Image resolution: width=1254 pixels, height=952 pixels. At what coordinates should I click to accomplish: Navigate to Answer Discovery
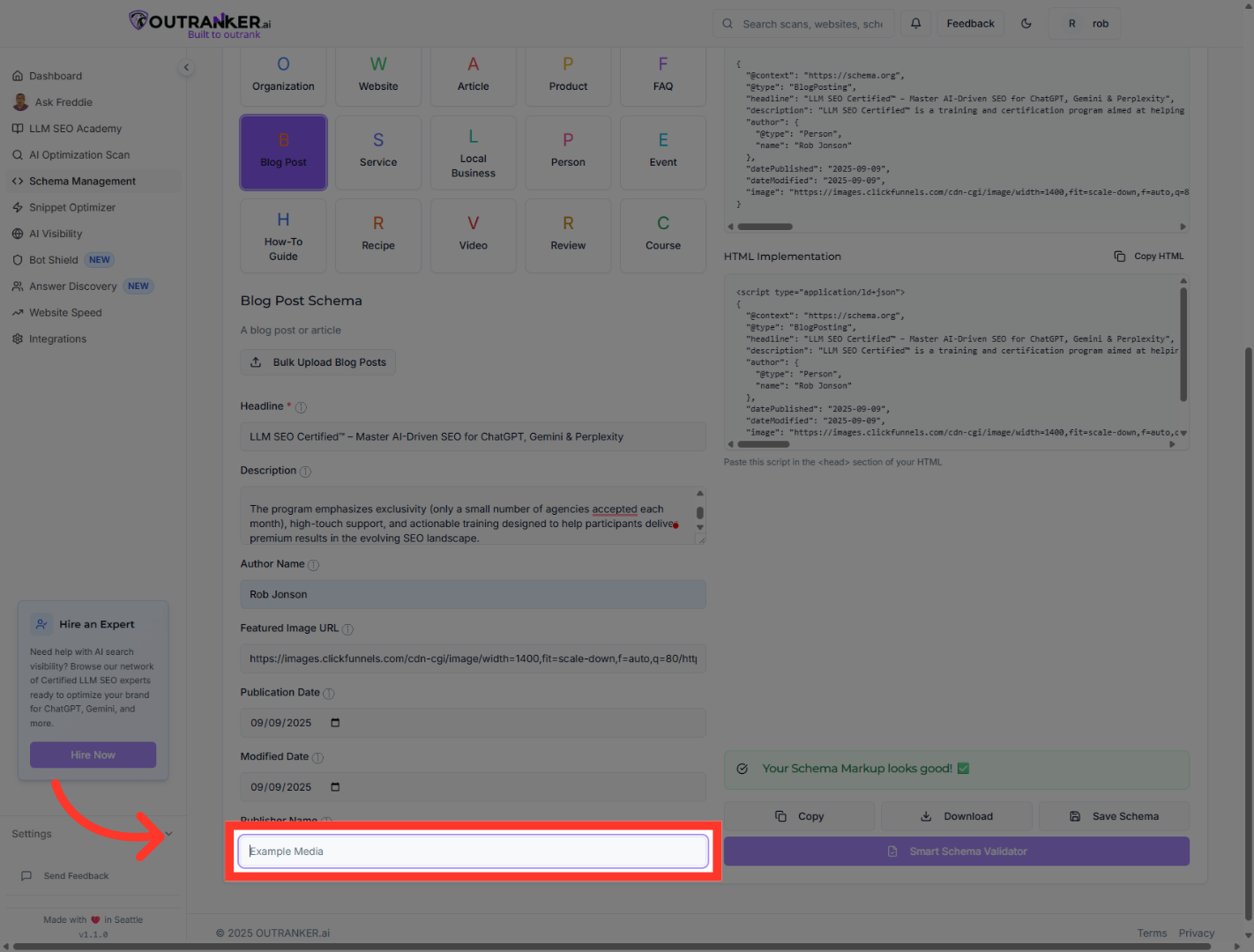[74, 286]
